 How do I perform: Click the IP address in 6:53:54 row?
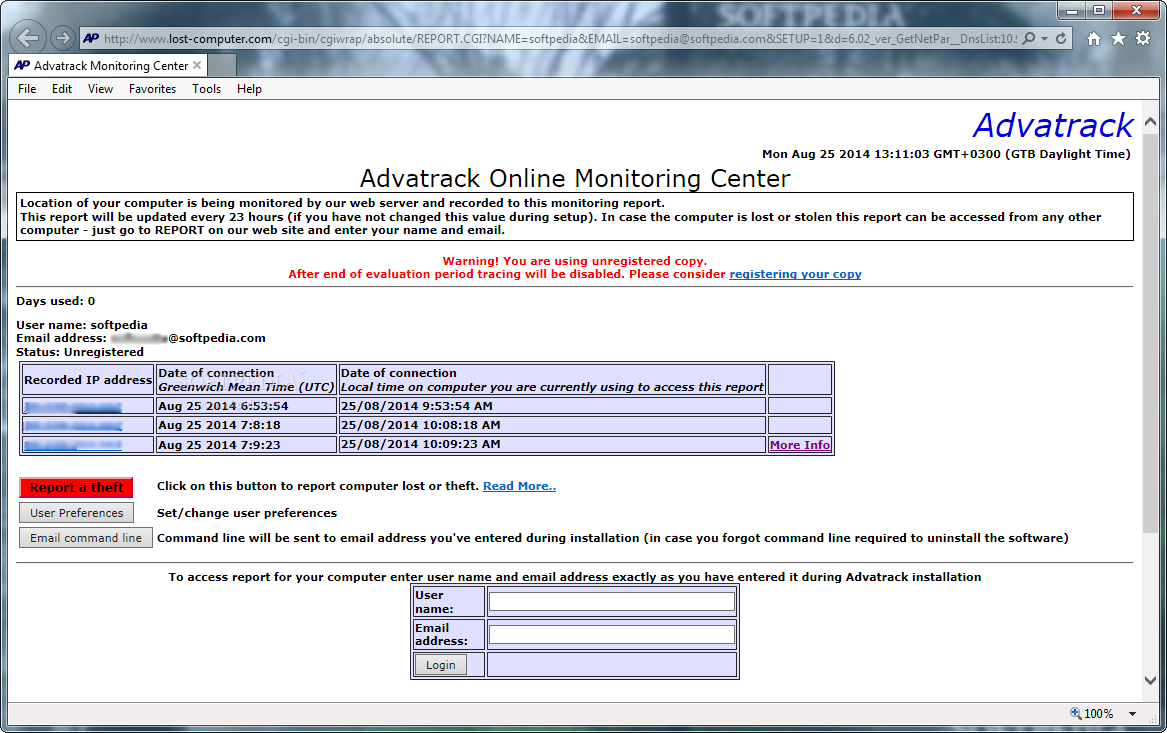(73, 406)
